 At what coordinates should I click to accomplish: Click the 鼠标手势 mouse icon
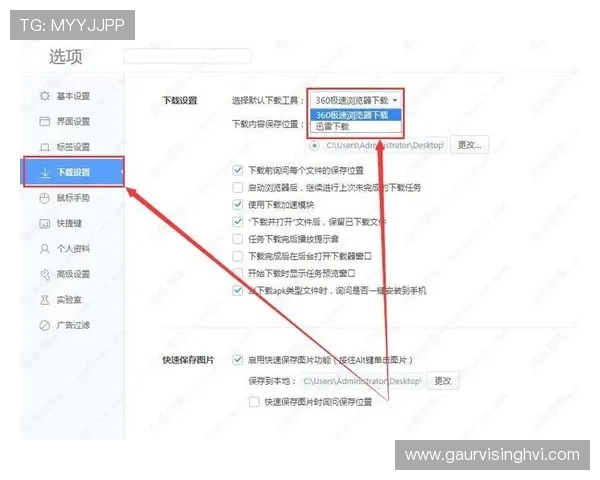coord(45,198)
